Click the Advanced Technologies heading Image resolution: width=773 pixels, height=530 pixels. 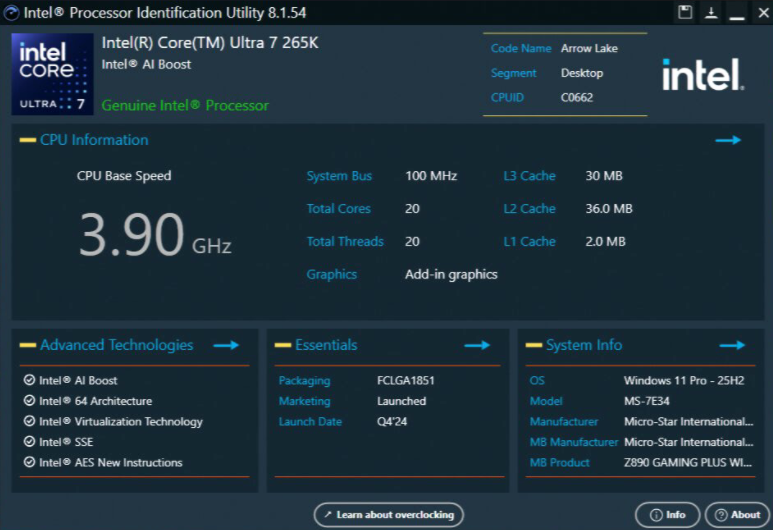[x=117, y=345]
